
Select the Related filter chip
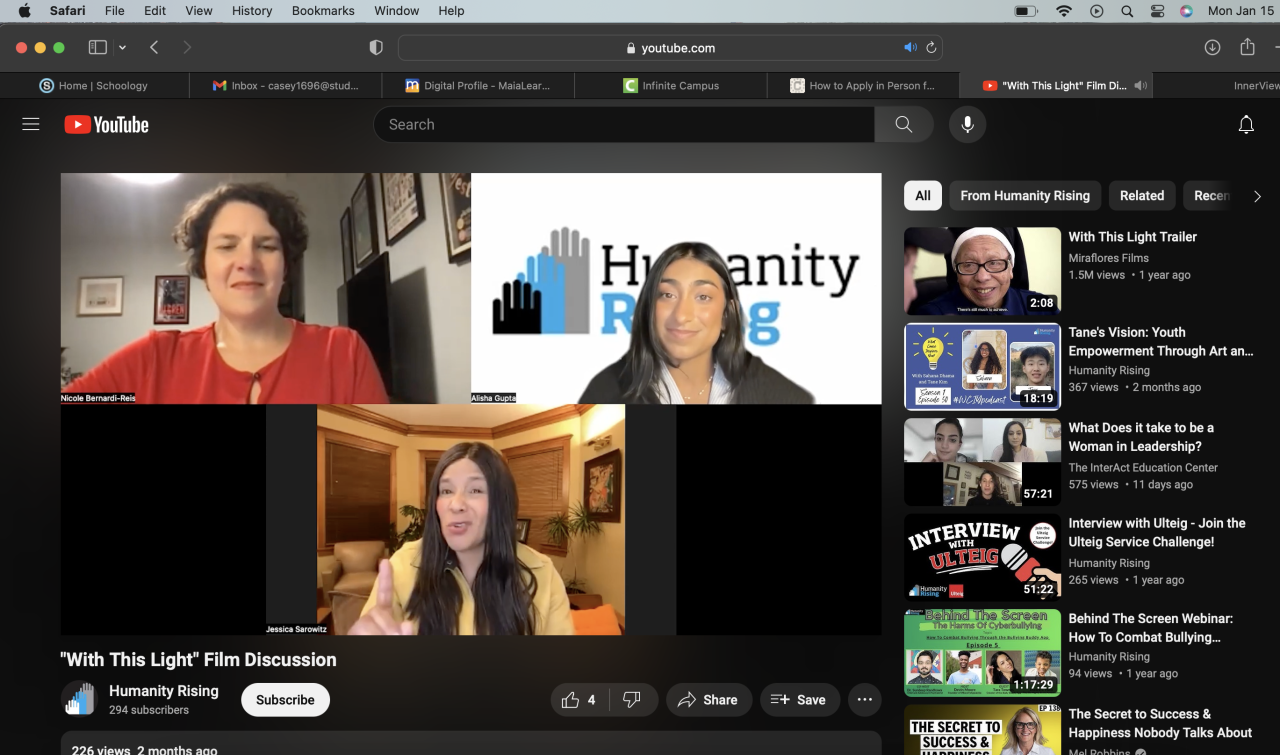tap(1142, 196)
